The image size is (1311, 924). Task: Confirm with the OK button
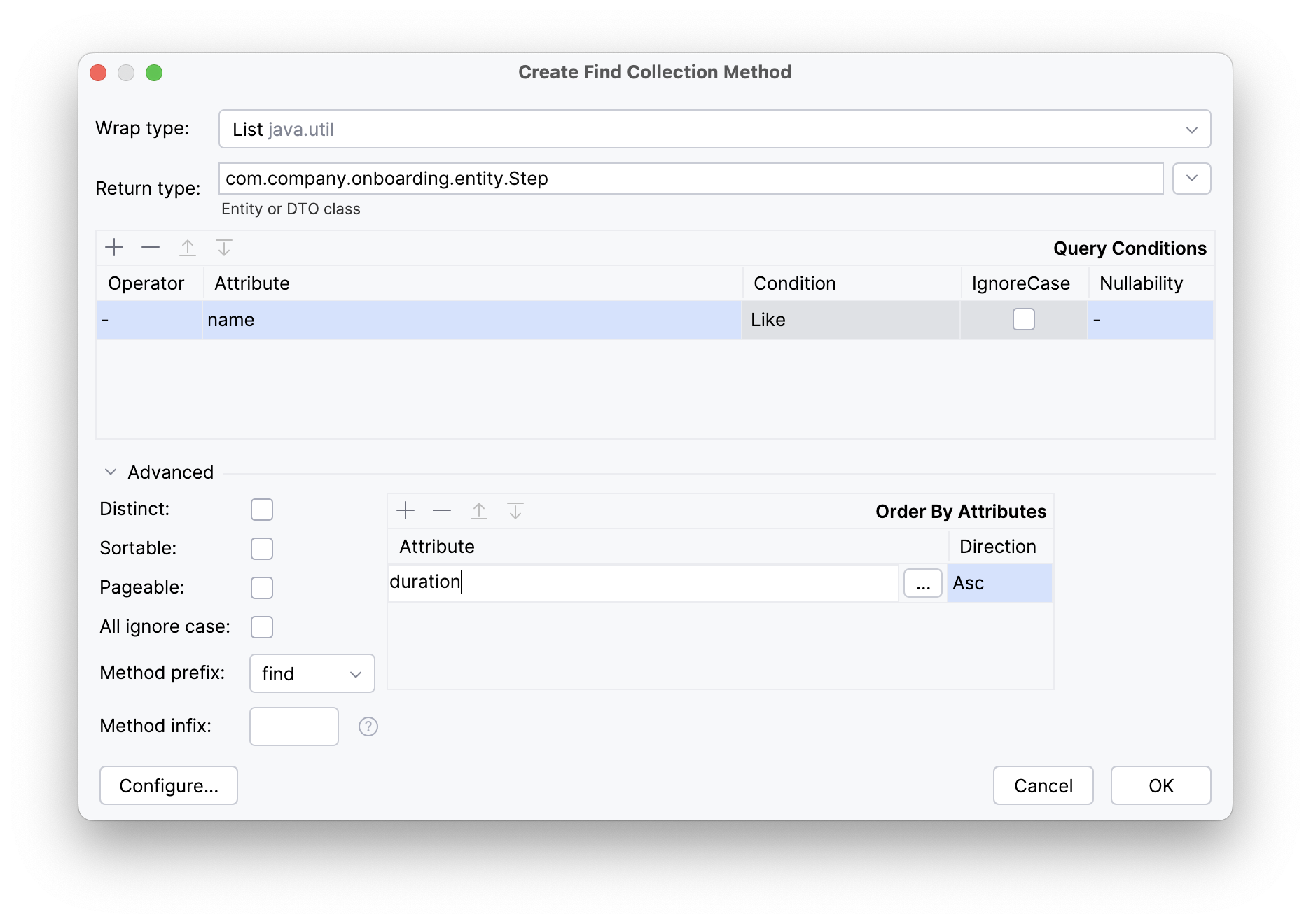click(x=1160, y=785)
